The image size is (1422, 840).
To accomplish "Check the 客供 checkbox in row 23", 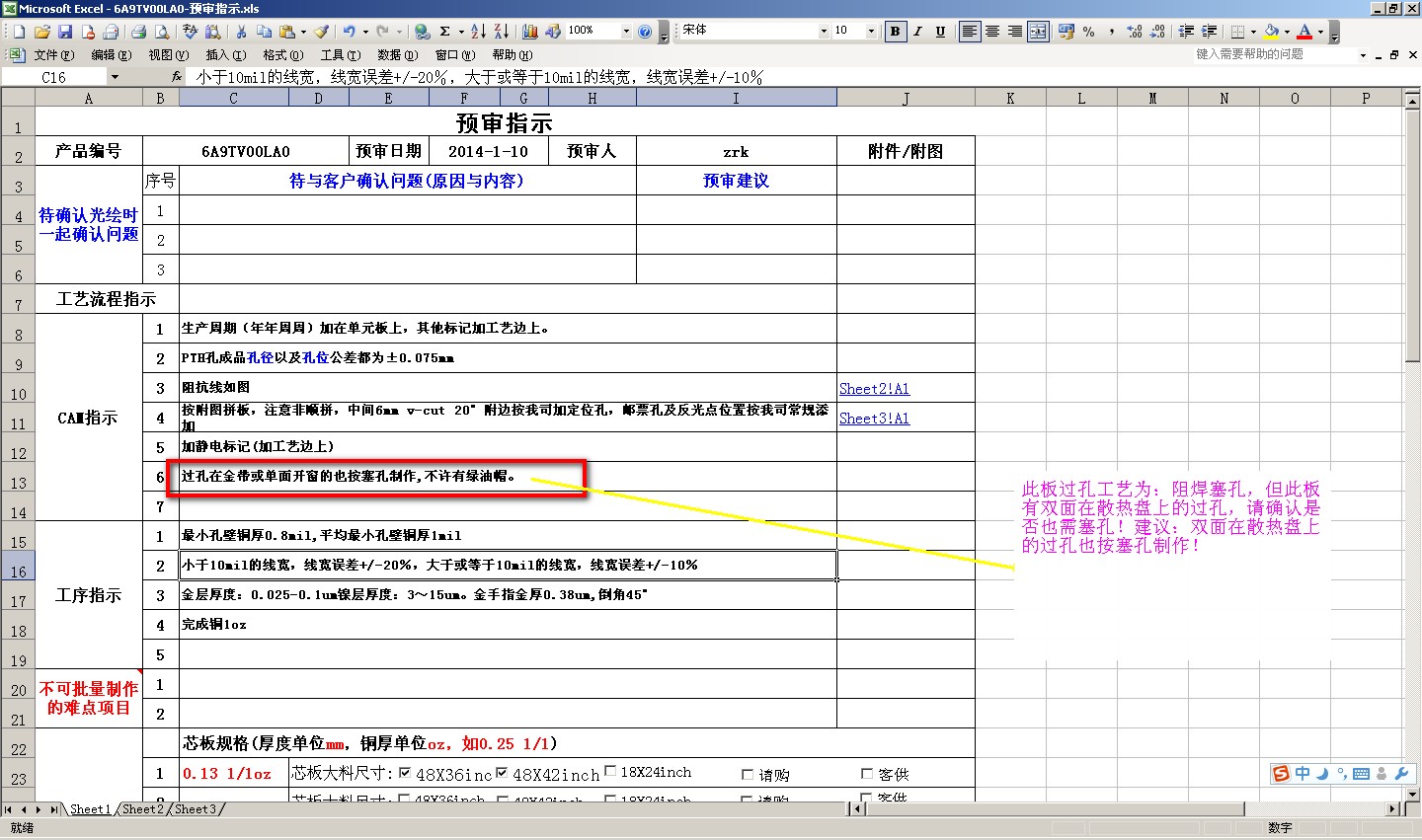I will pos(867,774).
